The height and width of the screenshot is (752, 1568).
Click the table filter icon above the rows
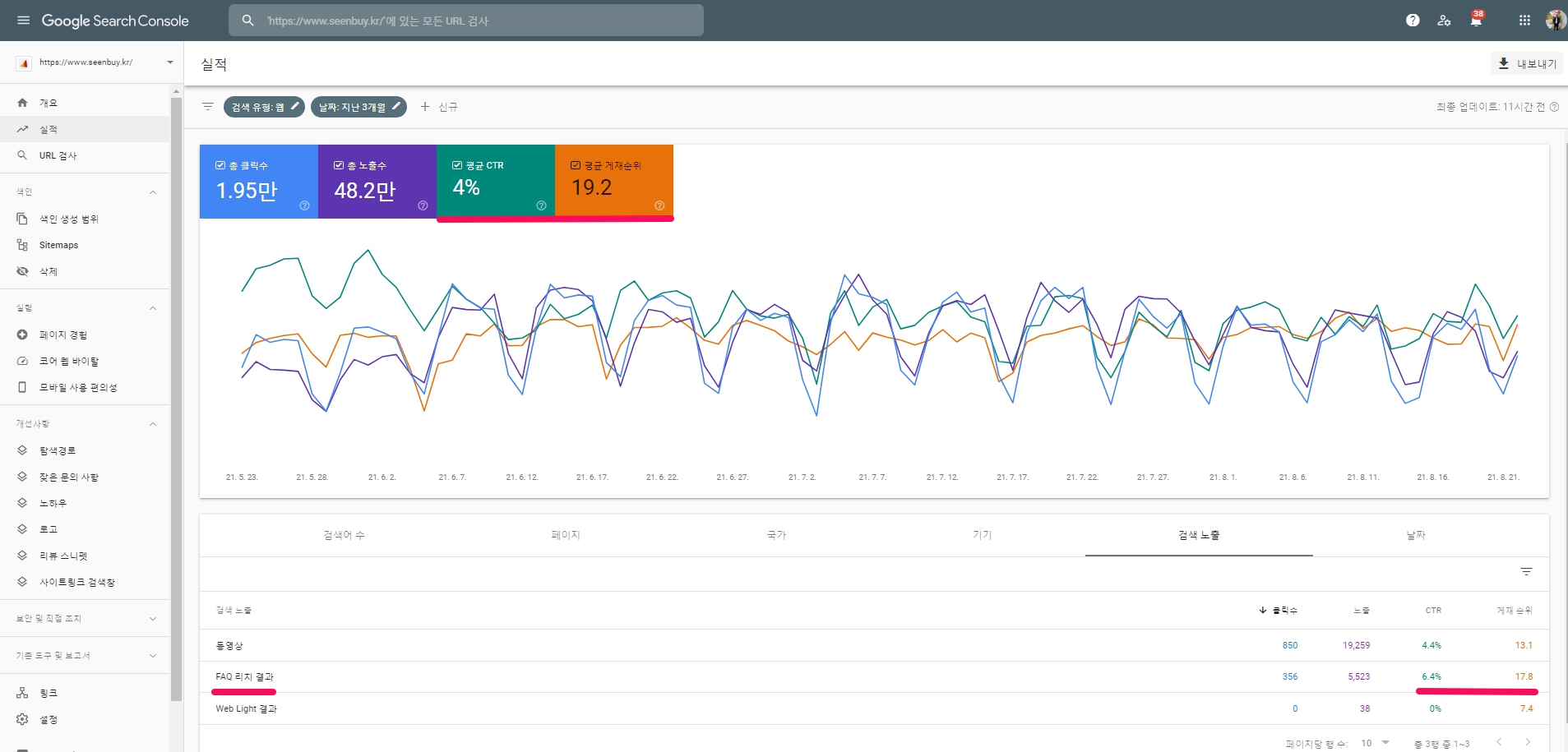(1526, 572)
